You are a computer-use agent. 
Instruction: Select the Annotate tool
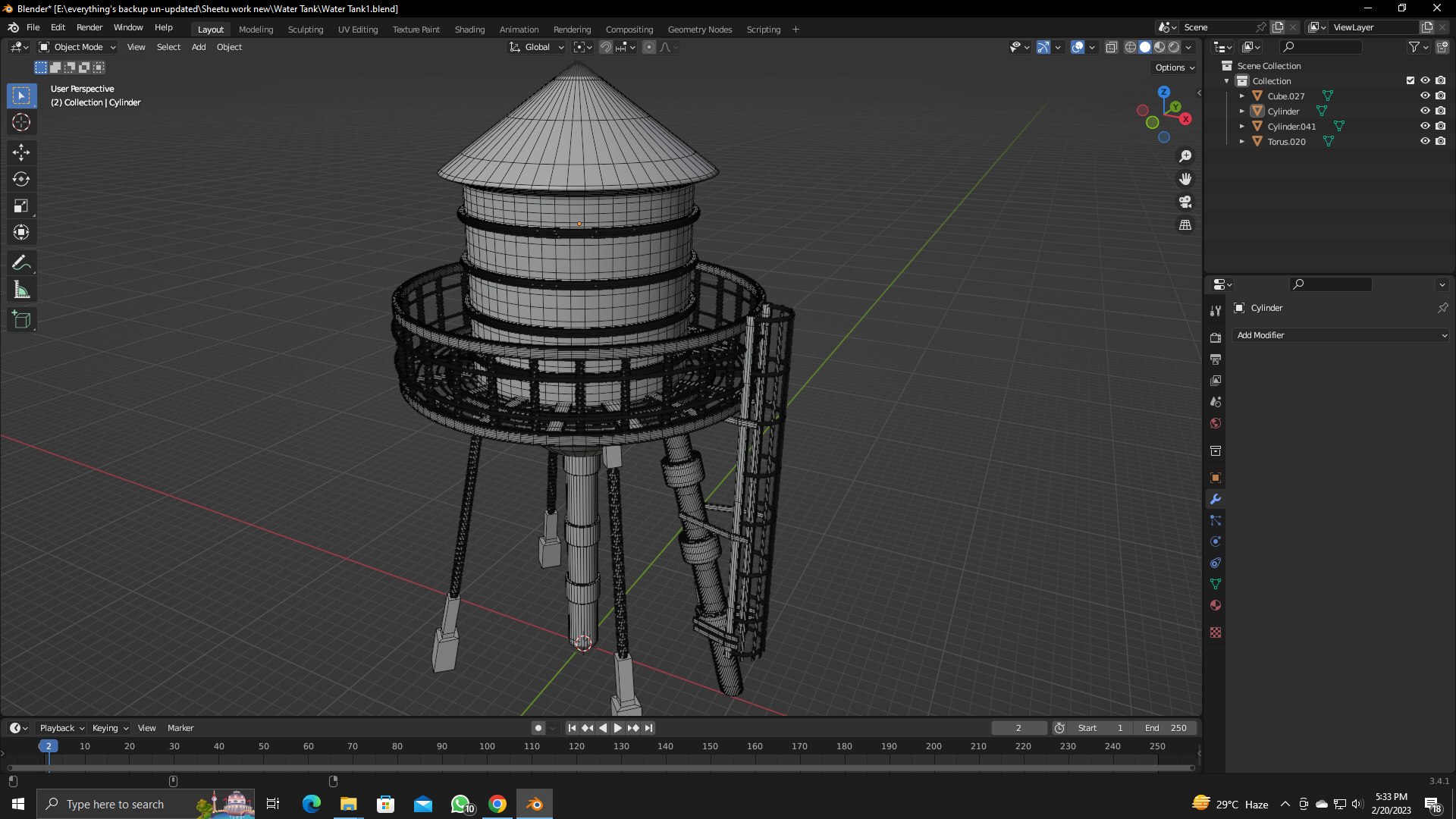point(21,263)
